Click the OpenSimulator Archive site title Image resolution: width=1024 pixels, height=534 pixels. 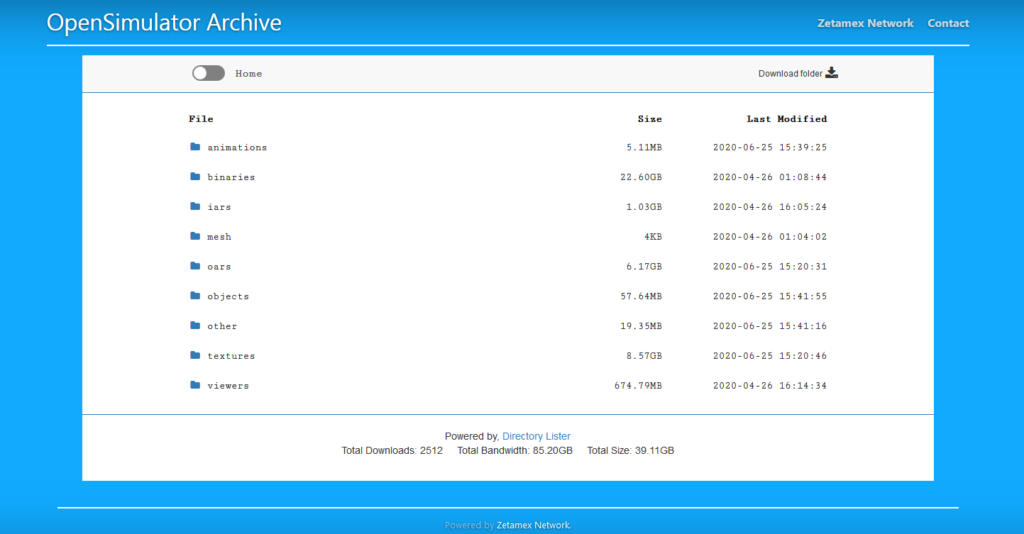pos(164,23)
